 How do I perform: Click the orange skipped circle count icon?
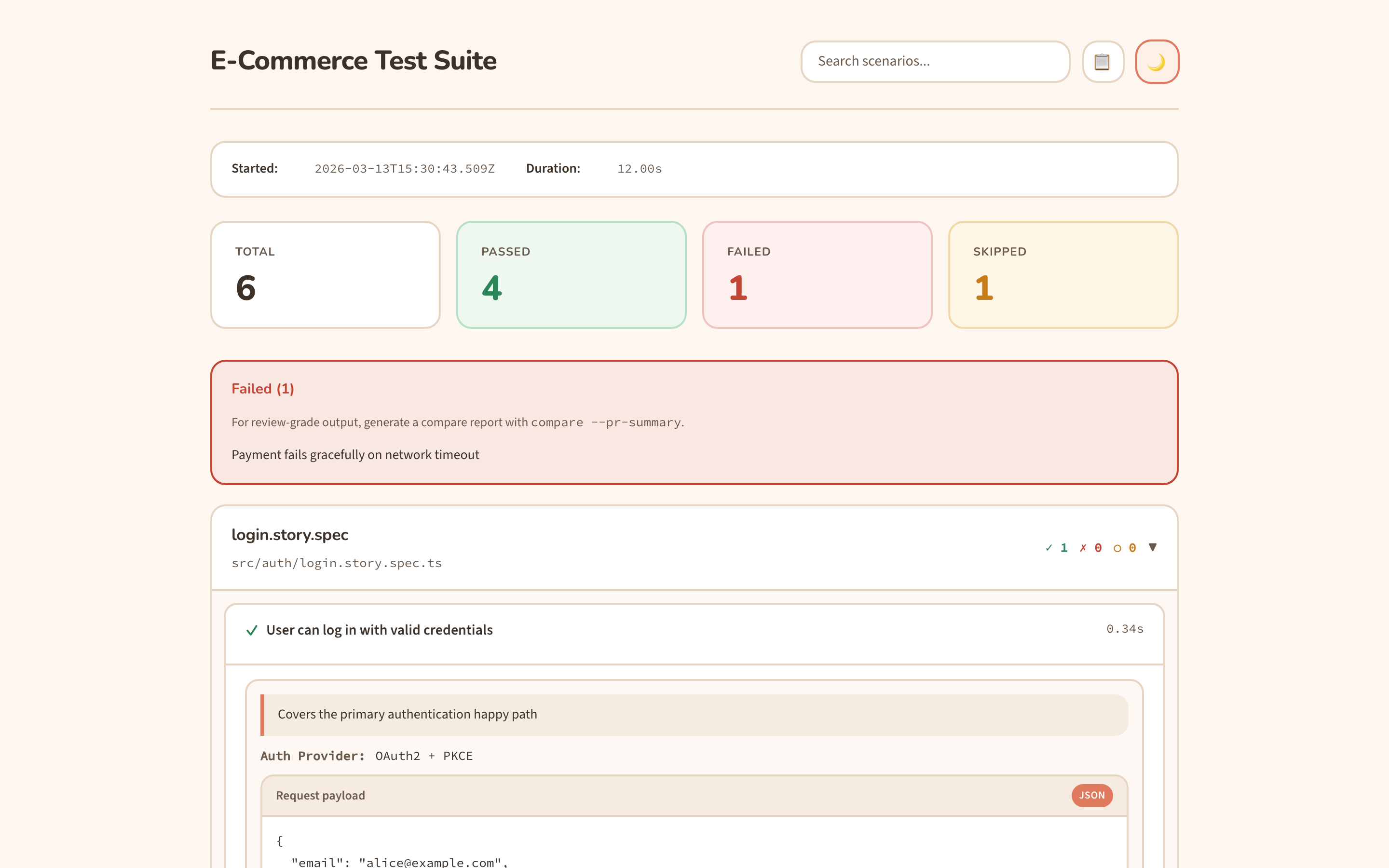[x=1117, y=548]
